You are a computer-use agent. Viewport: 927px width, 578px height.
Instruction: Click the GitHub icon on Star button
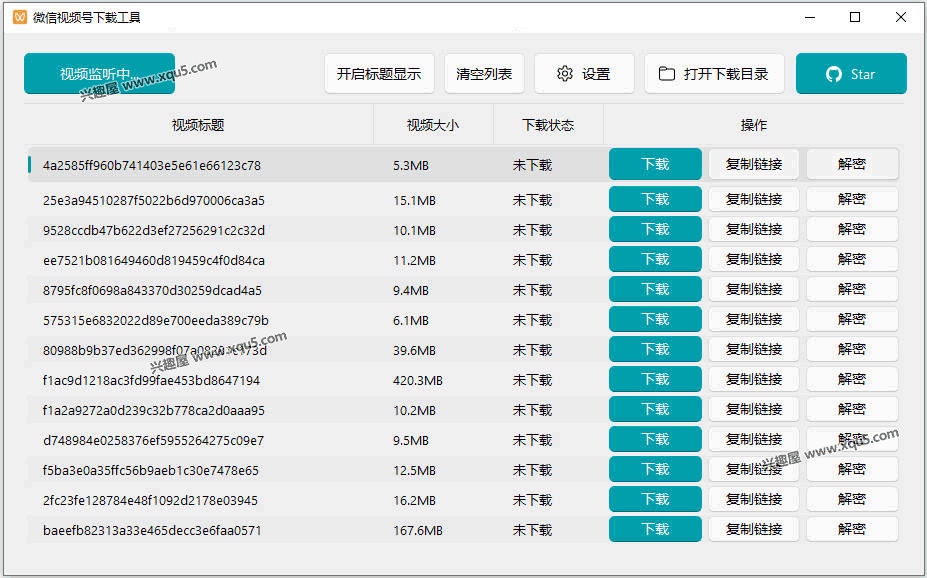tap(834, 74)
